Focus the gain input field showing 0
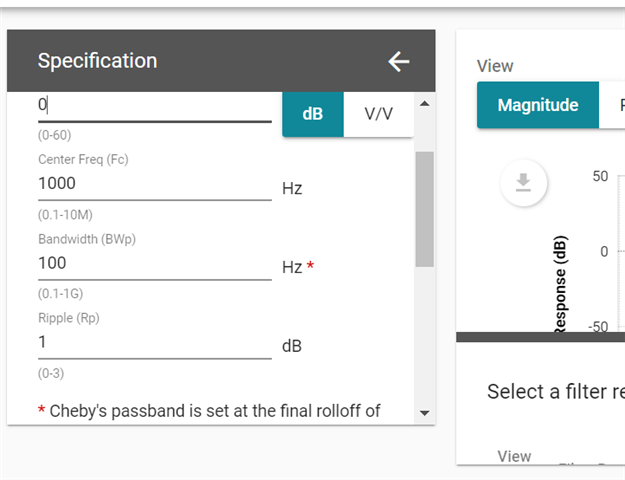Image resolution: width=625 pixels, height=480 pixels. (x=154, y=105)
